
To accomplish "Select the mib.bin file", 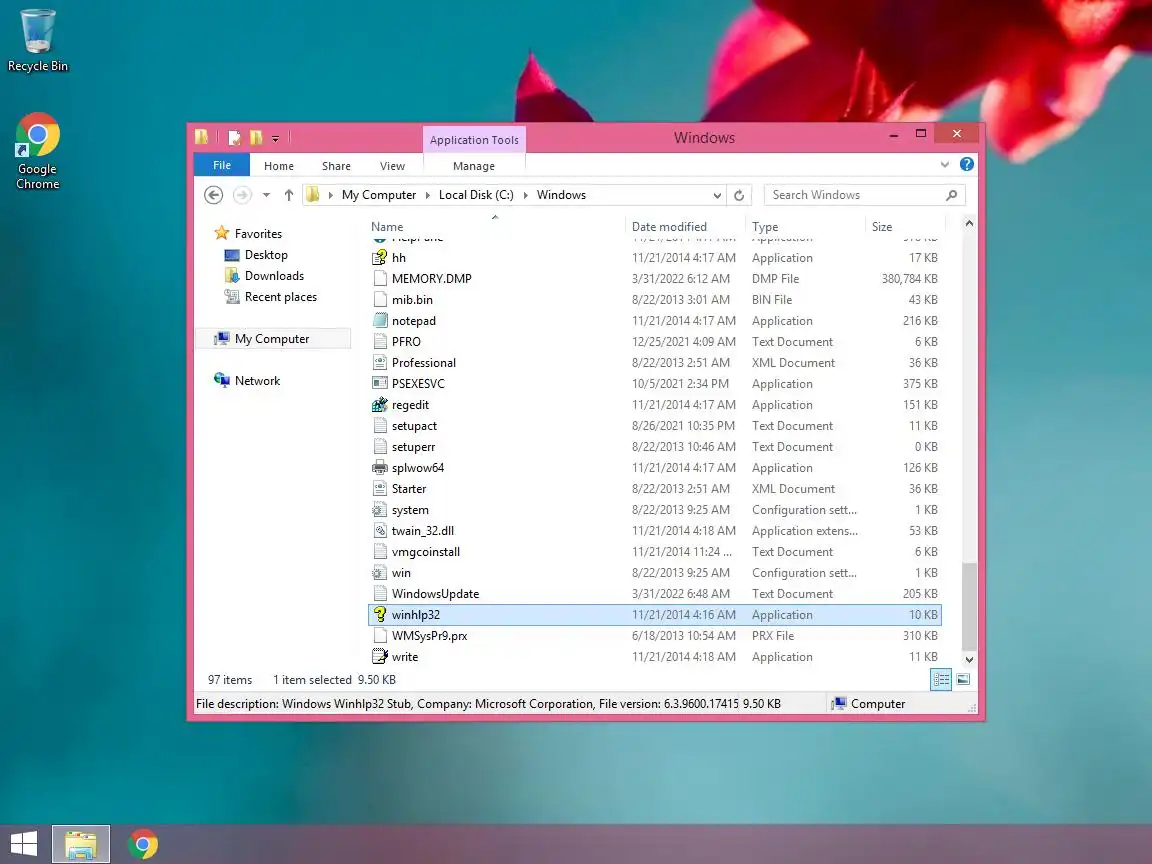I will (x=655, y=300).
